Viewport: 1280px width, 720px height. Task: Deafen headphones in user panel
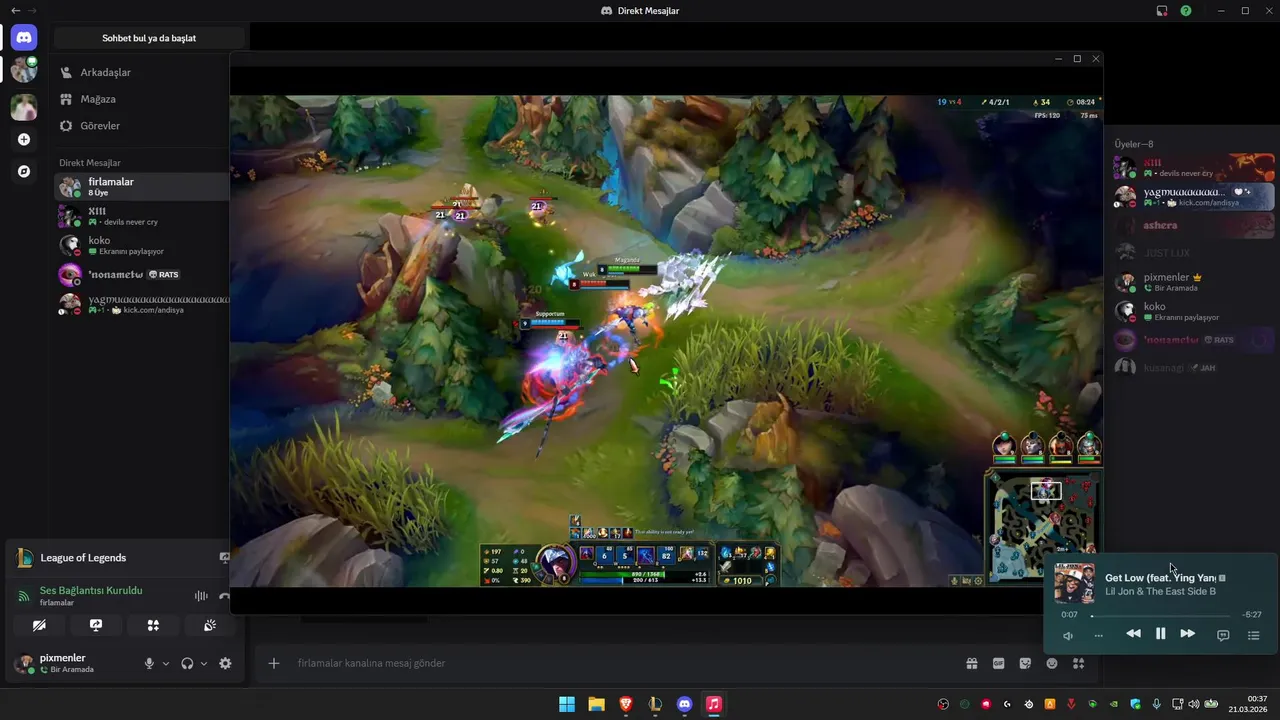click(187, 663)
